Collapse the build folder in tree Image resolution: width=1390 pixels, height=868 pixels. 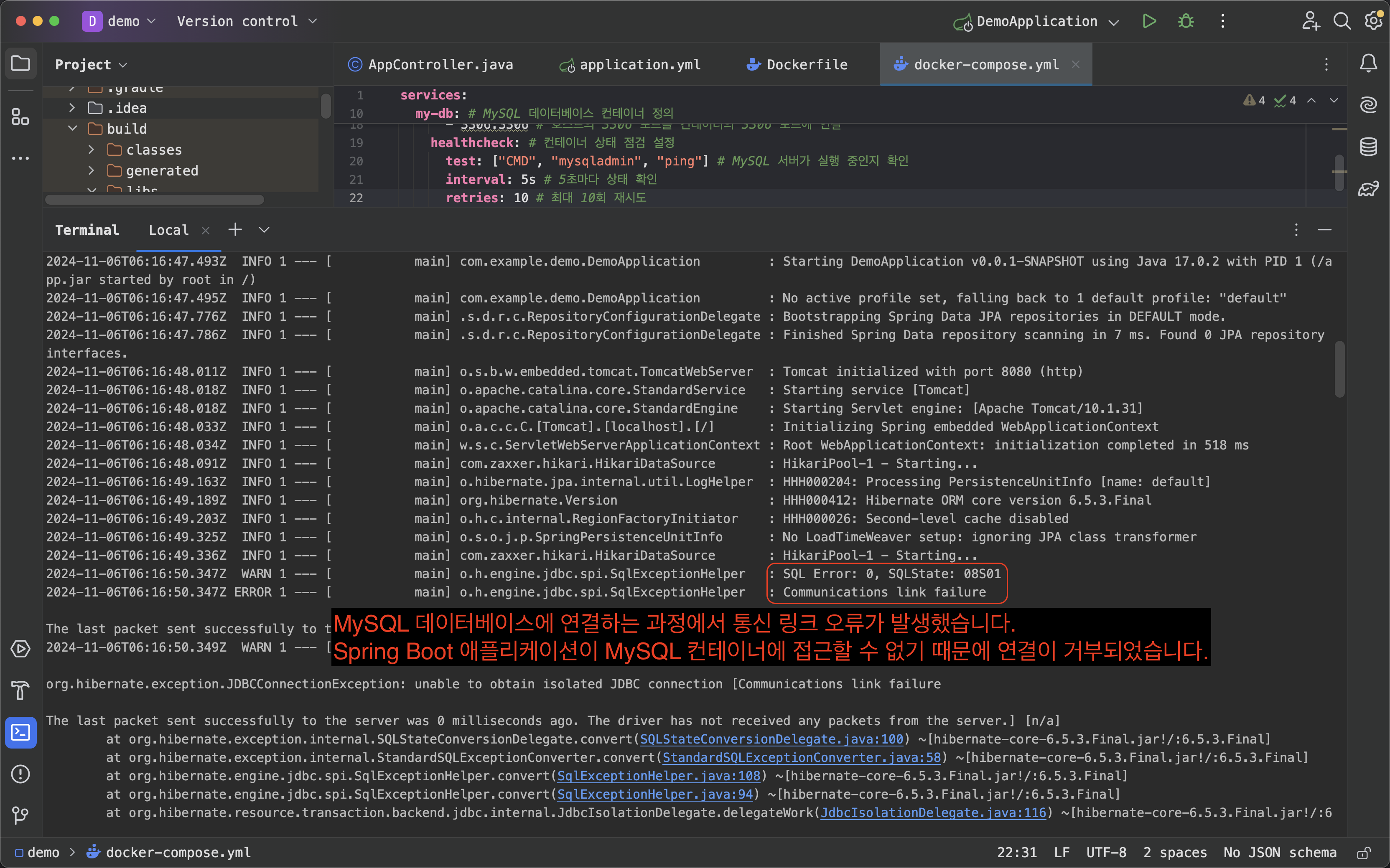tap(73, 129)
